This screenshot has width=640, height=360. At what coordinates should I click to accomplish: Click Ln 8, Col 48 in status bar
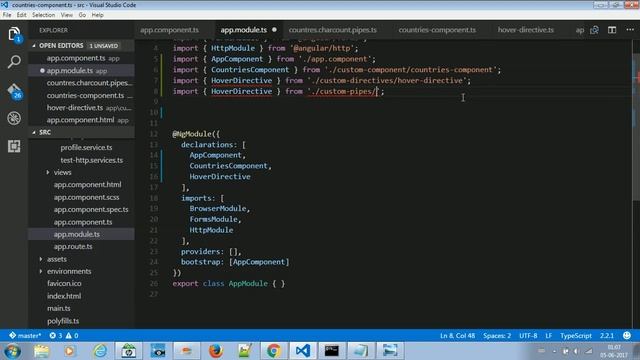(457, 336)
